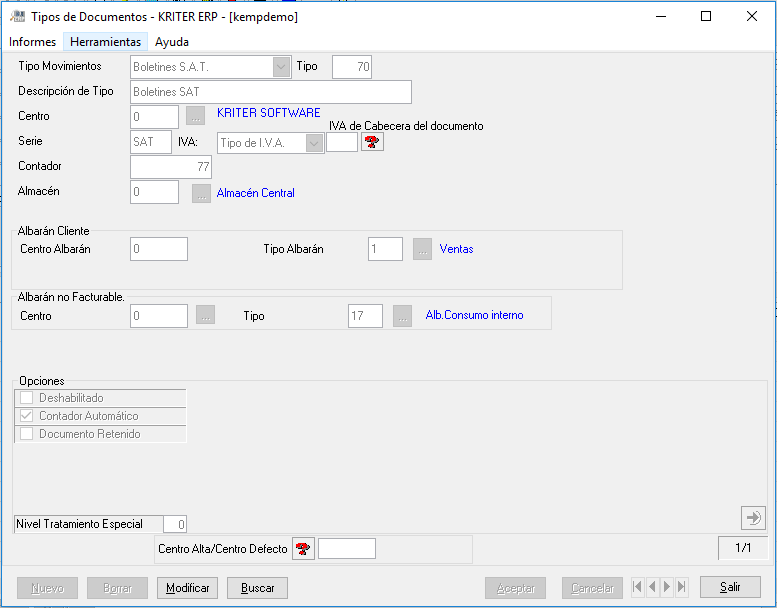Open the Herramientas menu
The image size is (777, 608).
tap(106, 42)
